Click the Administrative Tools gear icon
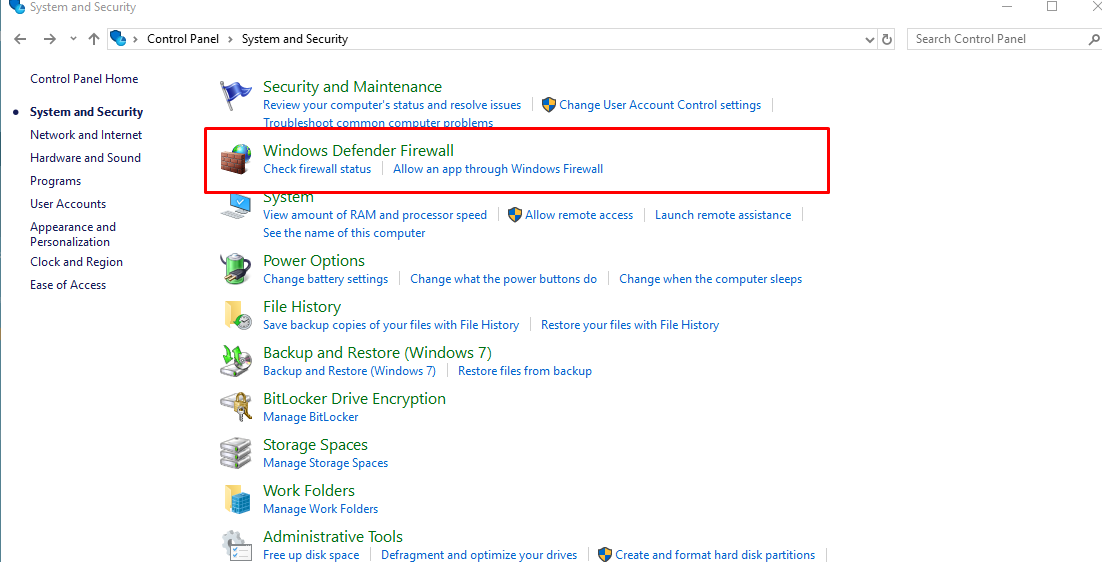 [236, 547]
